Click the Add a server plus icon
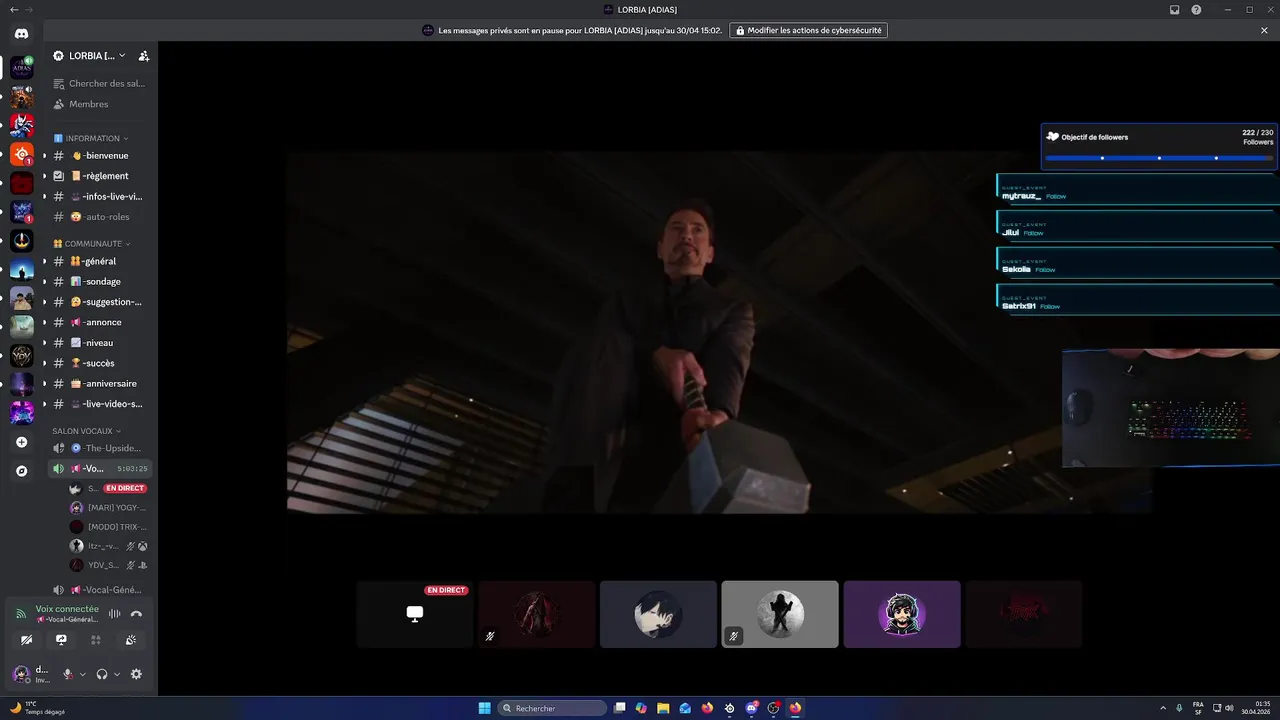Screen dimensions: 1280x720 21,442
